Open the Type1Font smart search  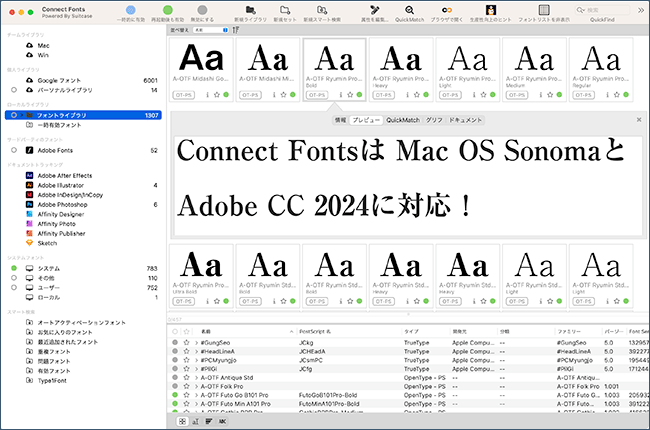click(52, 380)
